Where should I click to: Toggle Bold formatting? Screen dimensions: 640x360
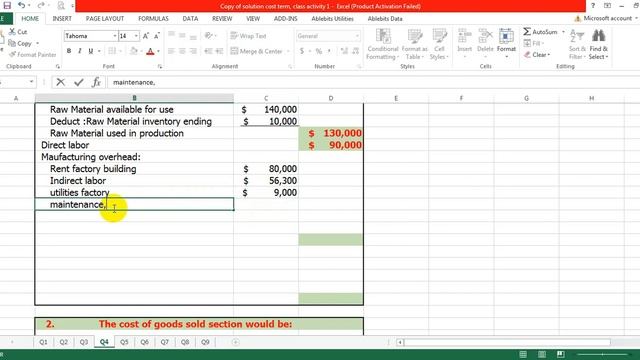point(69,51)
